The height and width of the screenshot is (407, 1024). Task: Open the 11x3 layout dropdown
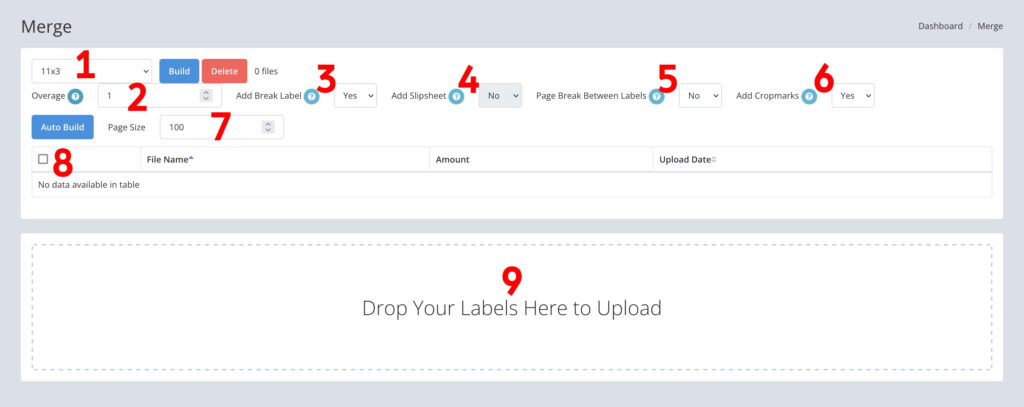point(91,71)
